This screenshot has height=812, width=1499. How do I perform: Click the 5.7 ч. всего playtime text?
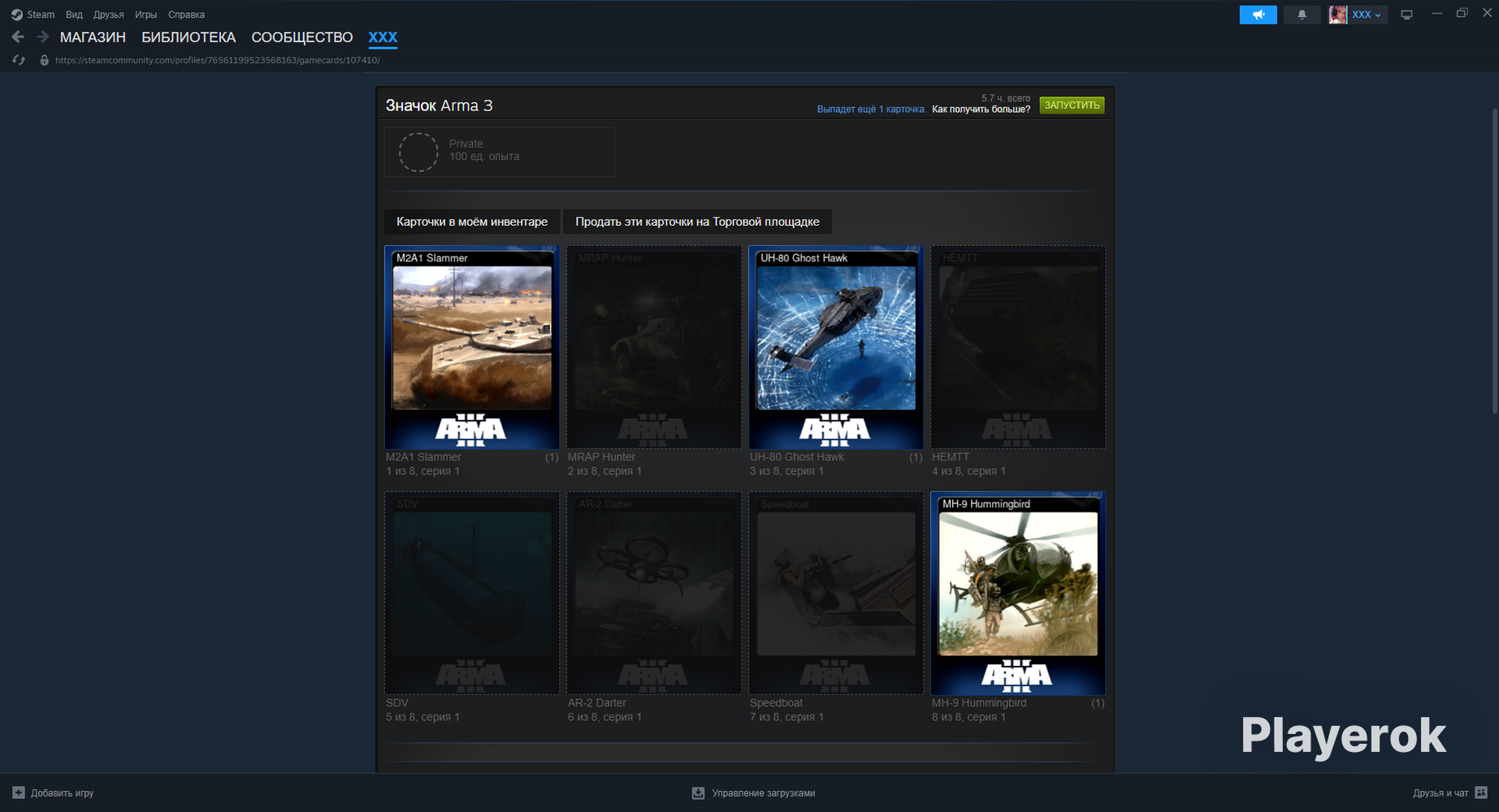1006,98
